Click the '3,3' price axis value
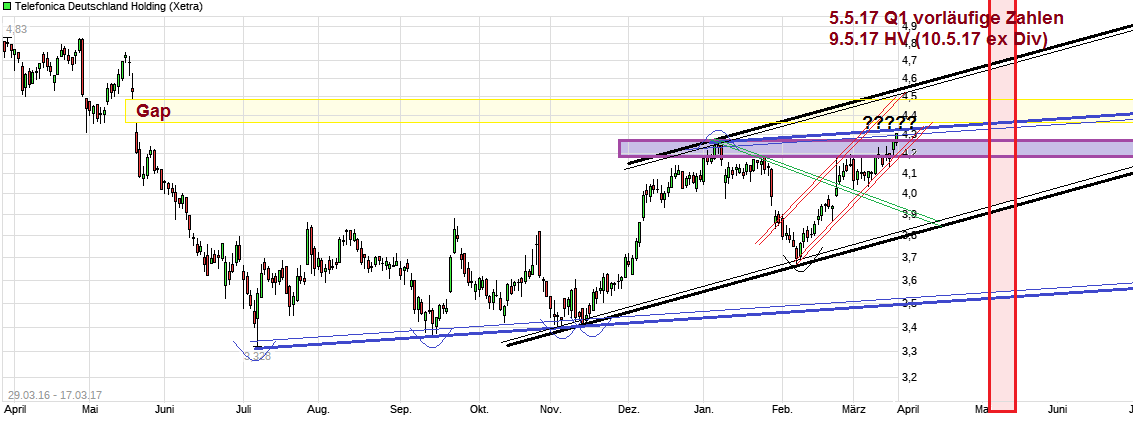 click(910, 352)
